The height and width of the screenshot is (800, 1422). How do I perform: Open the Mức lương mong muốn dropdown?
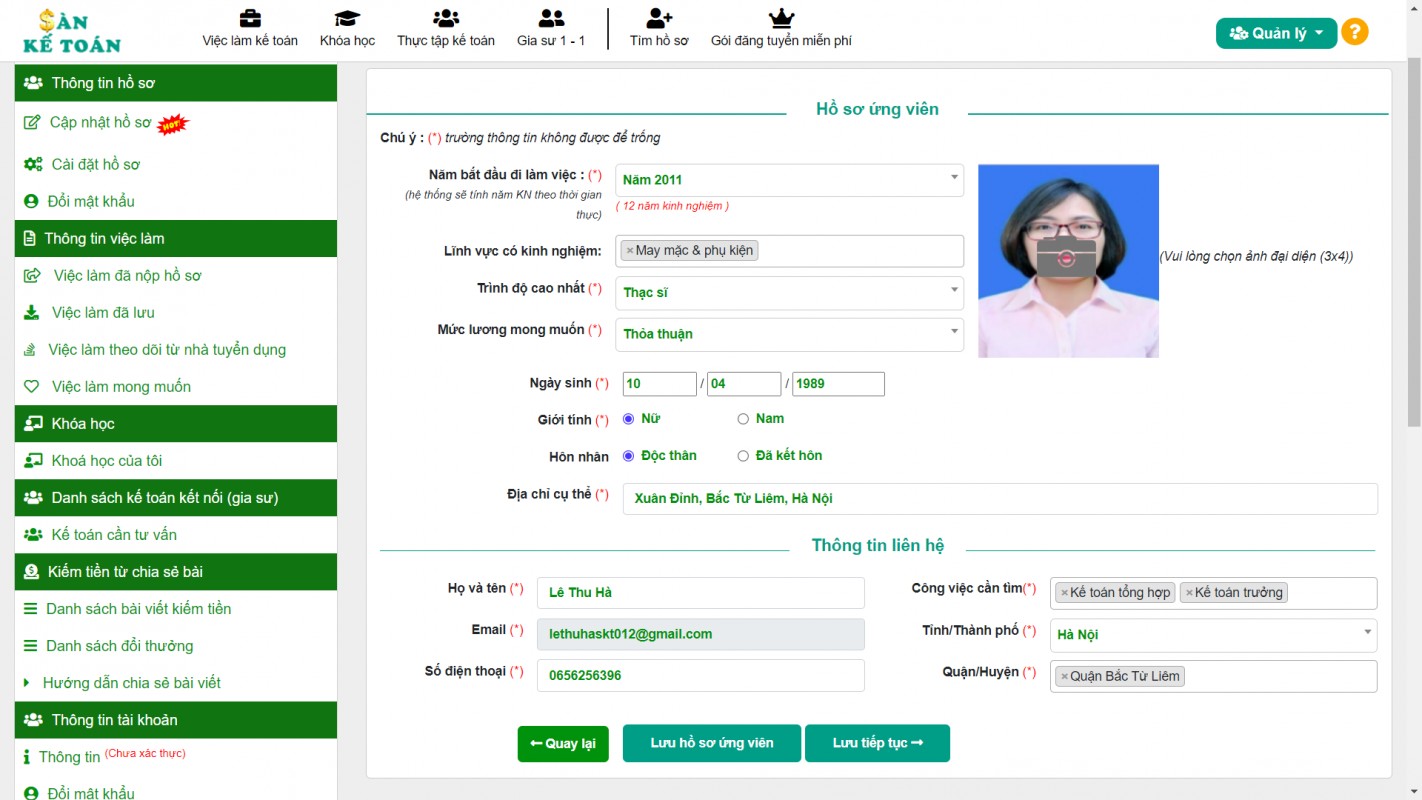789,334
